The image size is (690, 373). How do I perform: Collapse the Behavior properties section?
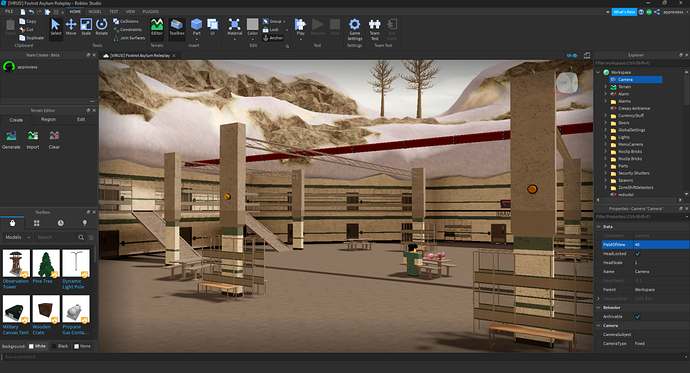coord(598,308)
